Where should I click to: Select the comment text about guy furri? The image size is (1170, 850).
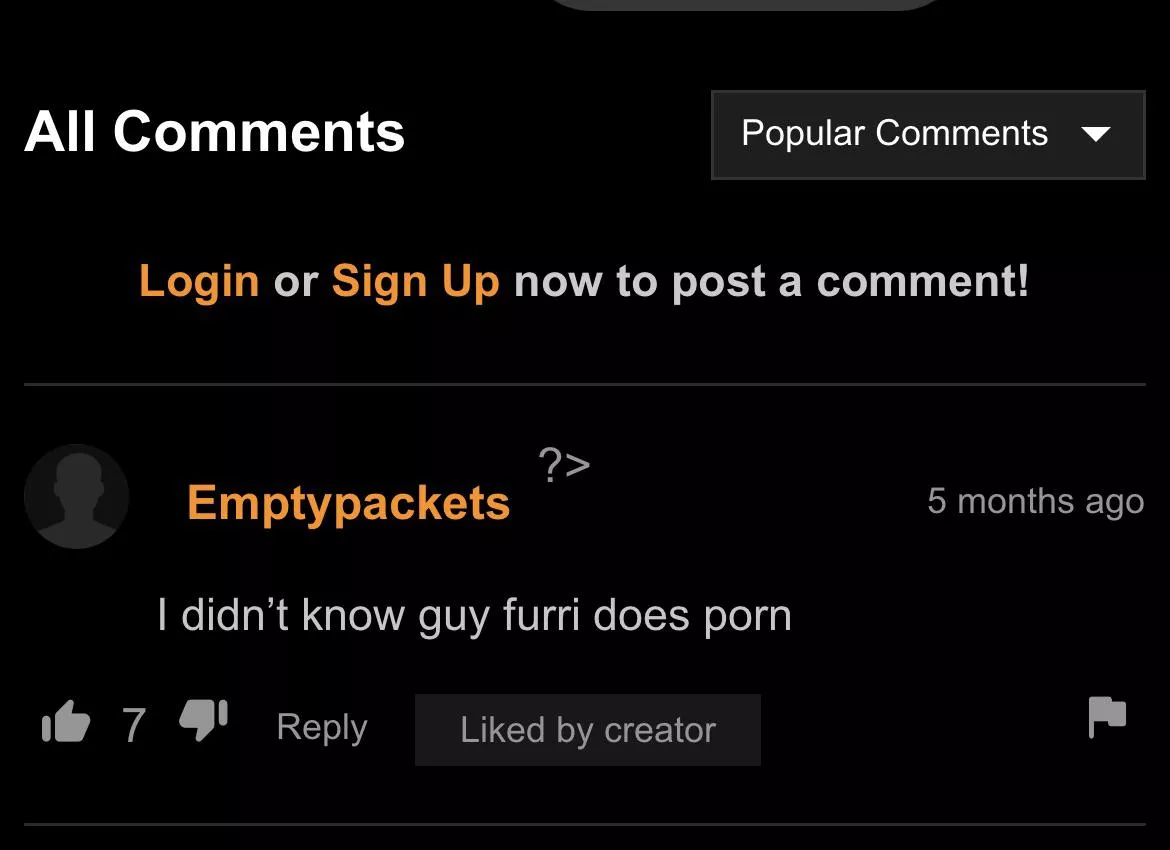pos(475,616)
